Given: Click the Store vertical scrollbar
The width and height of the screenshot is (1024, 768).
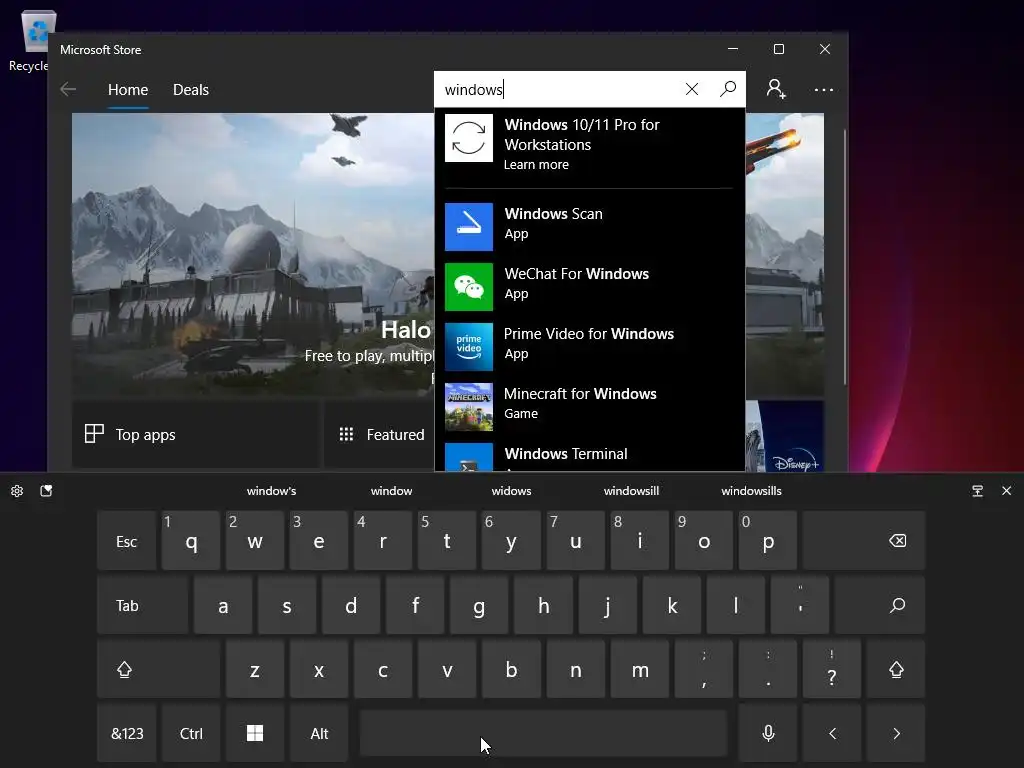Looking at the screenshot, I should 844,257.
